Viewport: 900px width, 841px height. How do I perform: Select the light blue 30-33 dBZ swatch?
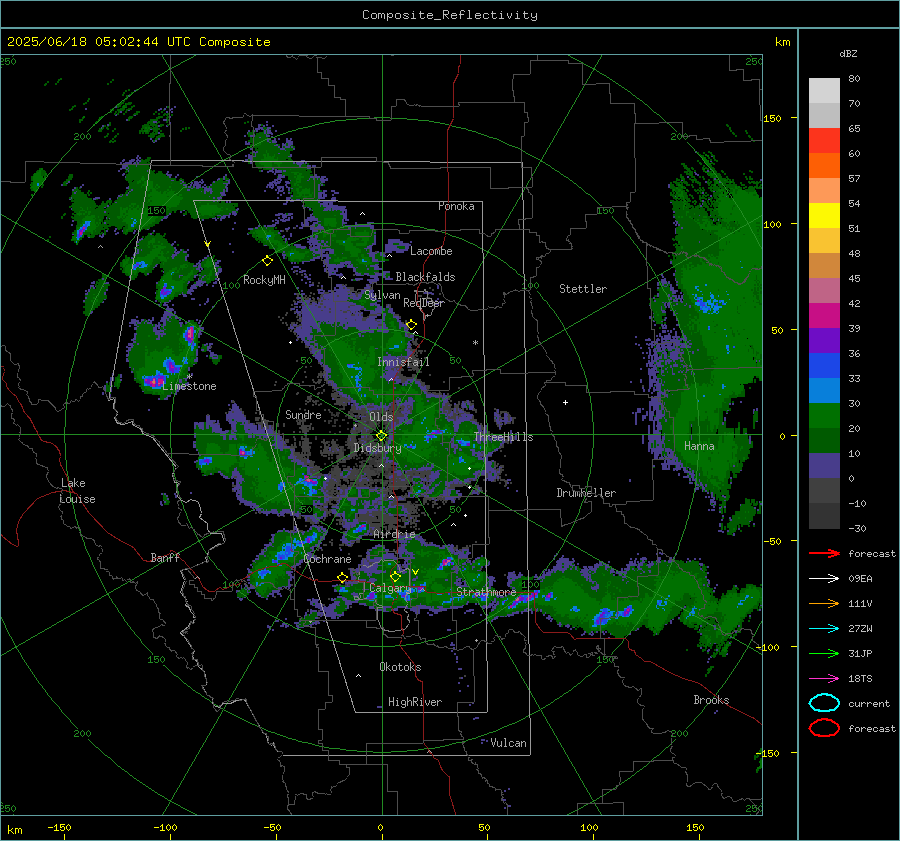824,390
